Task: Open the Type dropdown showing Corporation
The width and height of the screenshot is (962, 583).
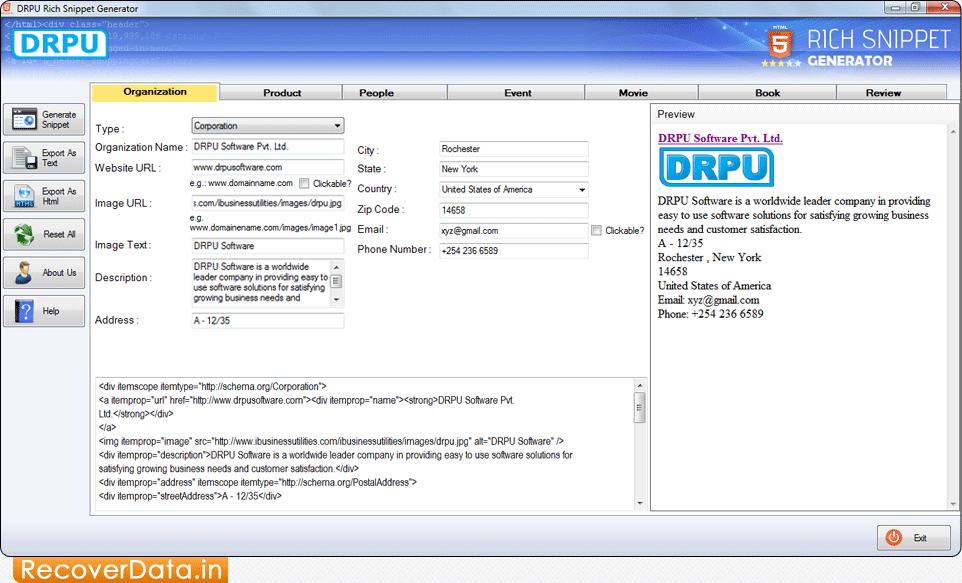Action: point(267,126)
